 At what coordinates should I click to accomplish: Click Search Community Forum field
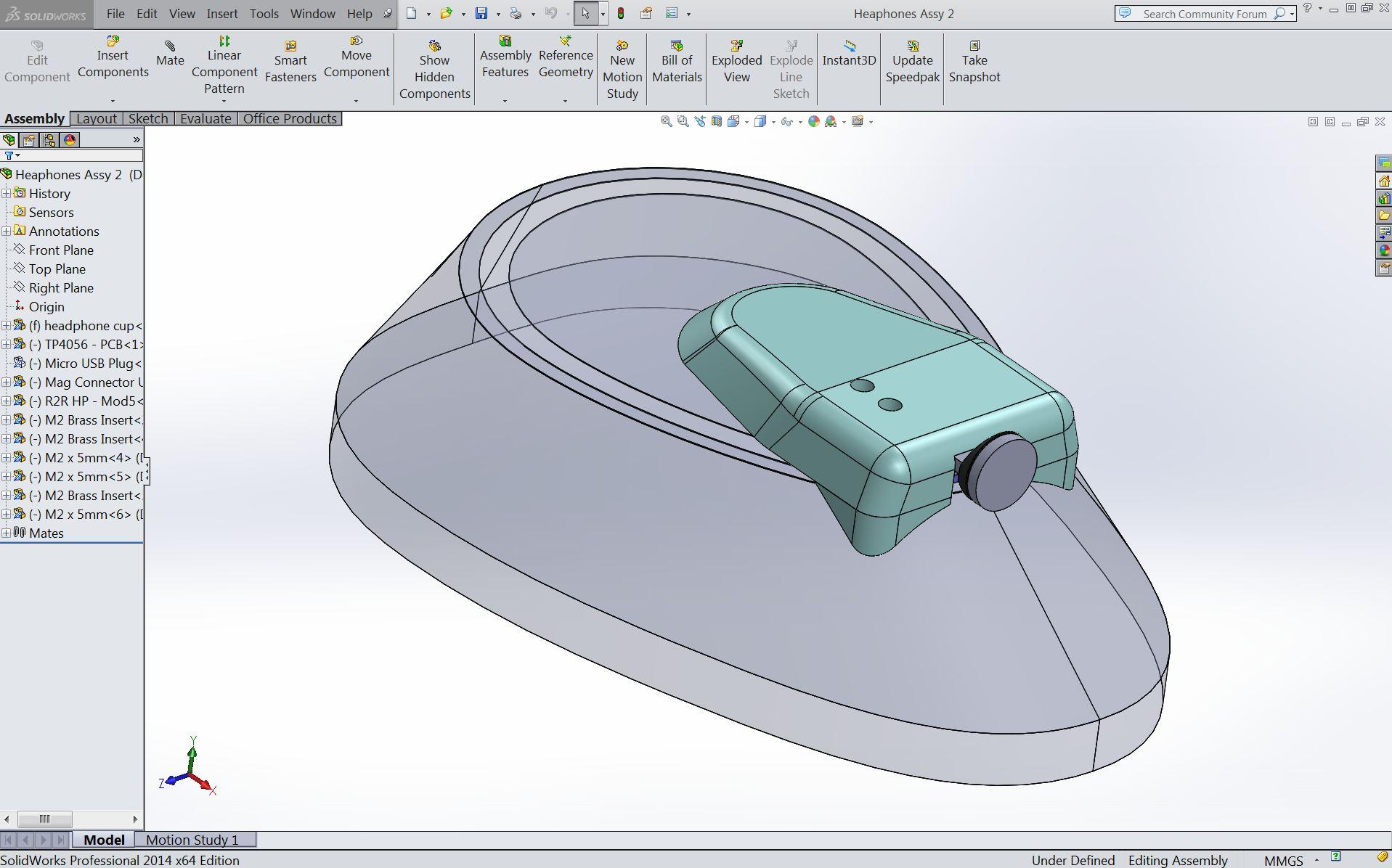pos(1203,14)
